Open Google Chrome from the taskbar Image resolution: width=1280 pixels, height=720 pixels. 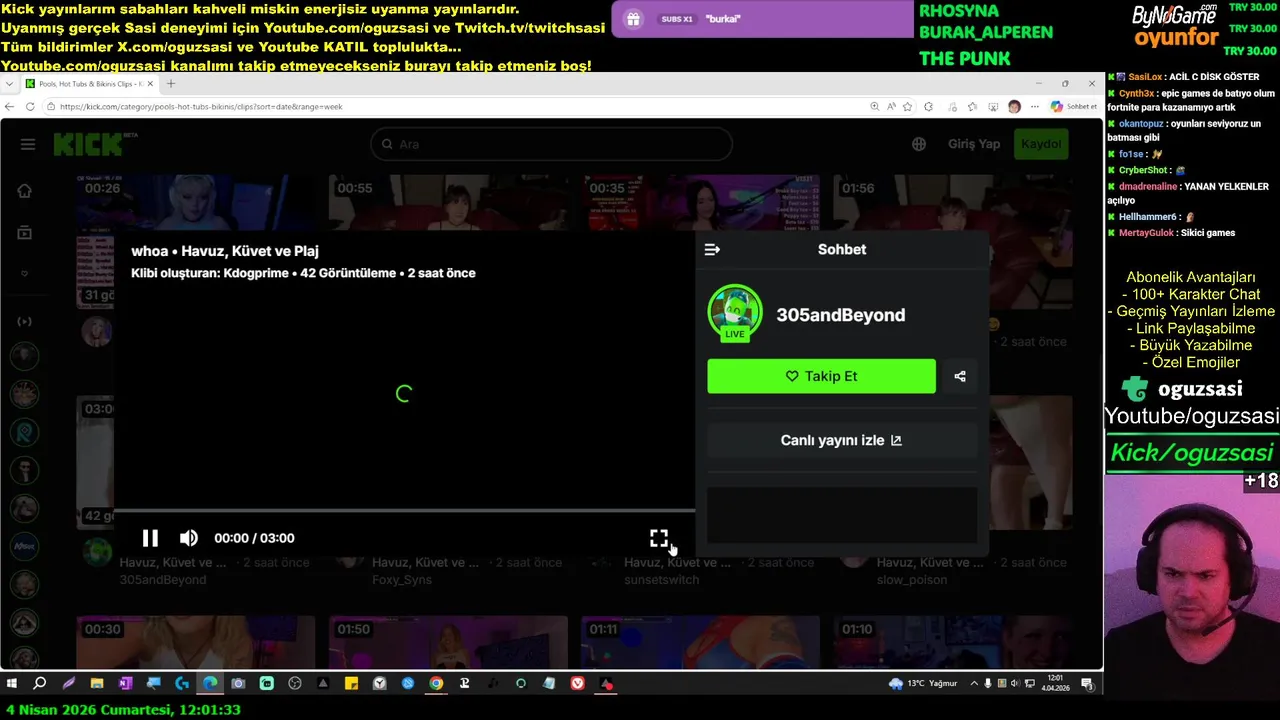tap(436, 684)
